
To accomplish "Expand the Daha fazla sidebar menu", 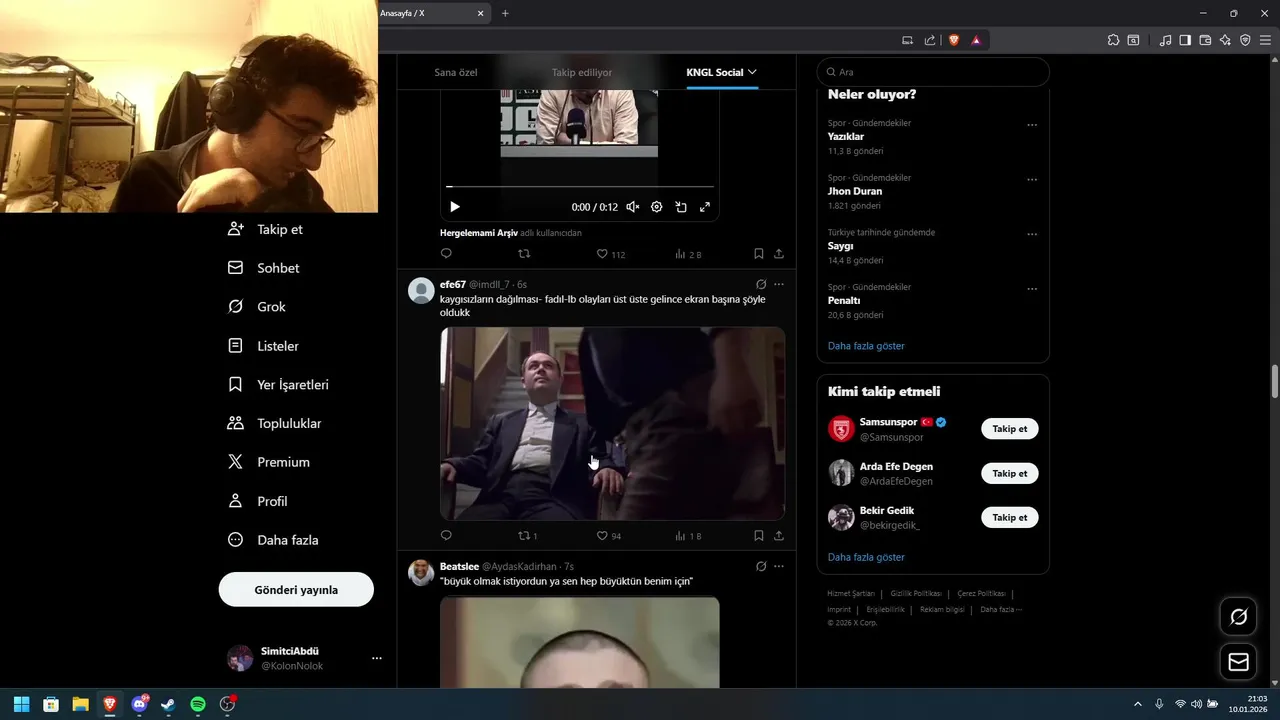I will click(x=273, y=540).
